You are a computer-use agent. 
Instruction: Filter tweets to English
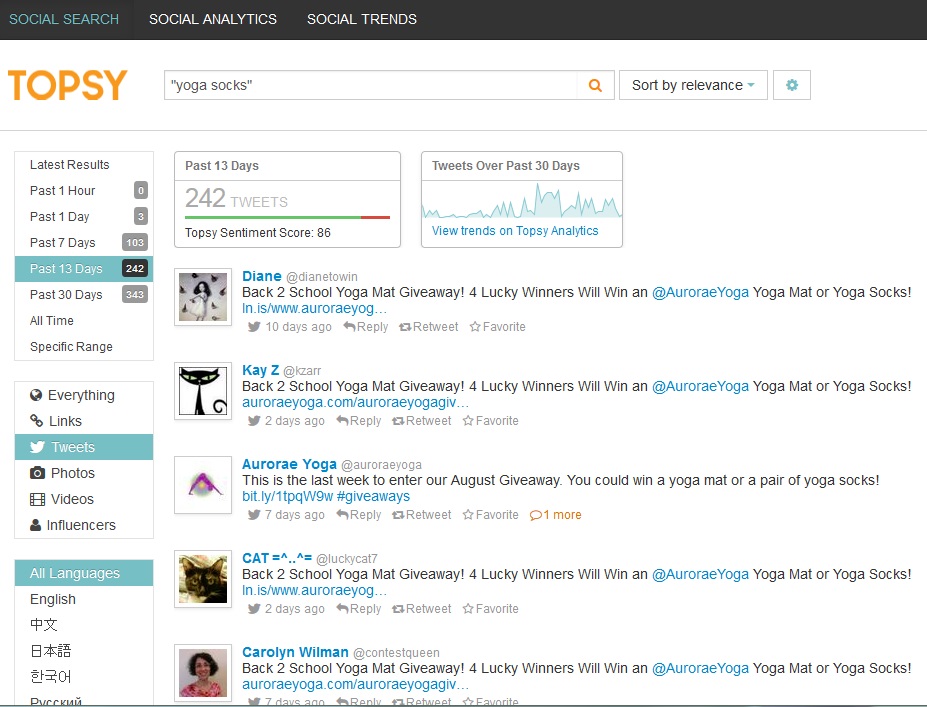pyautogui.click(x=84, y=599)
